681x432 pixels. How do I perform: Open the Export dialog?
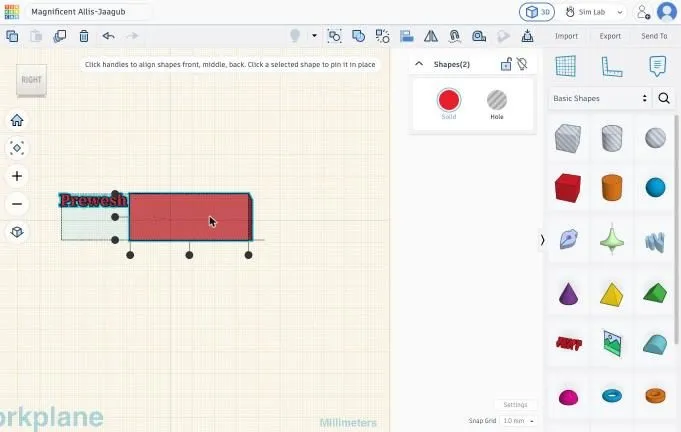610,36
